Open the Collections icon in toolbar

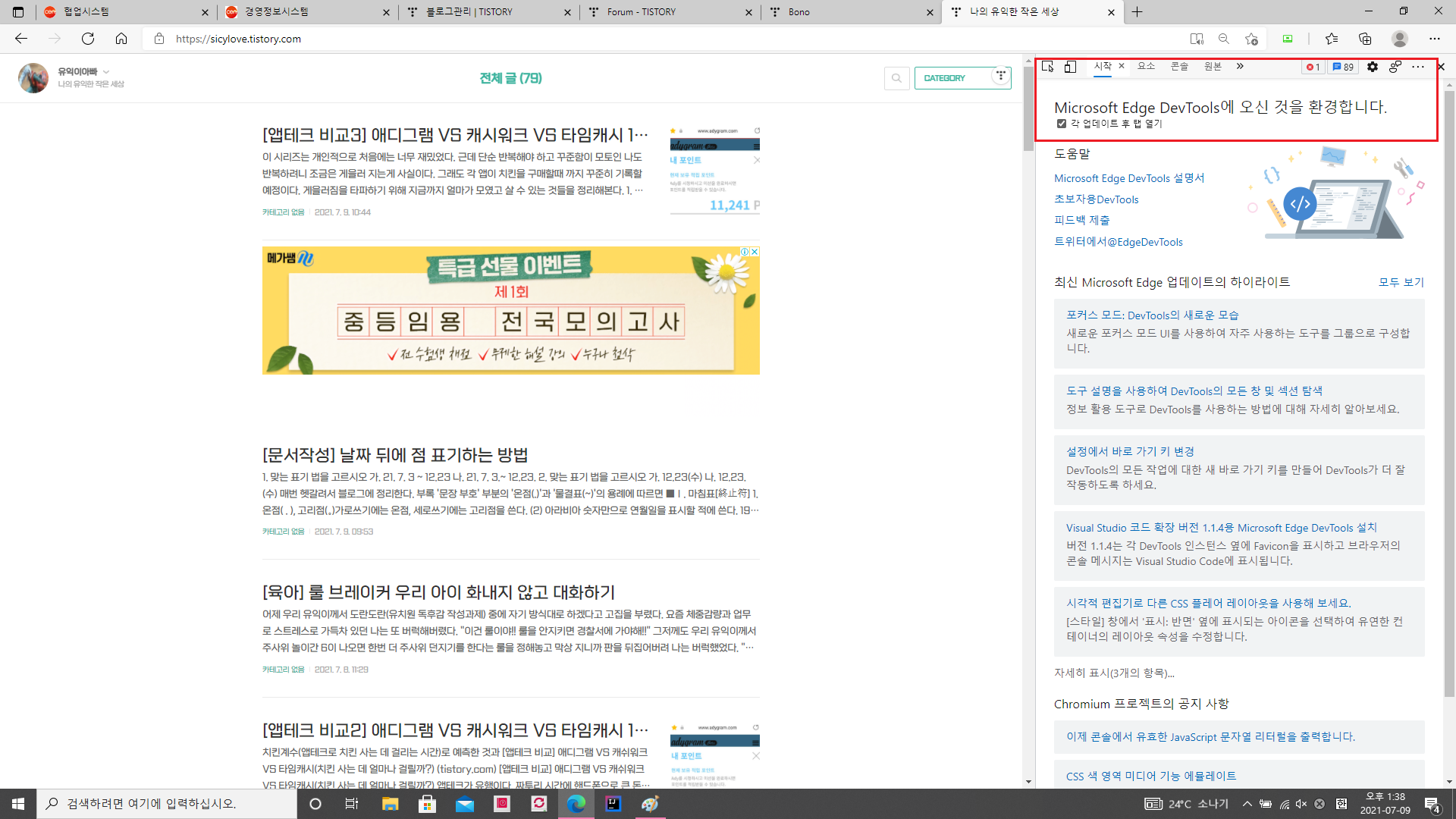point(1365,39)
